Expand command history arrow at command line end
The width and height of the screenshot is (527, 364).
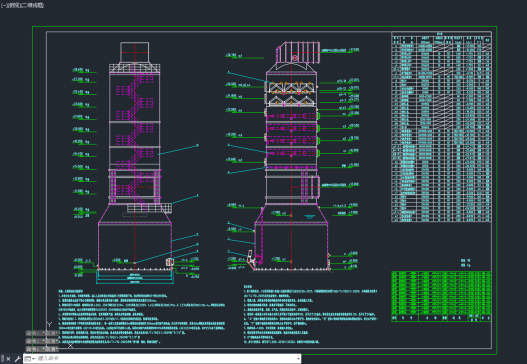click(298, 359)
